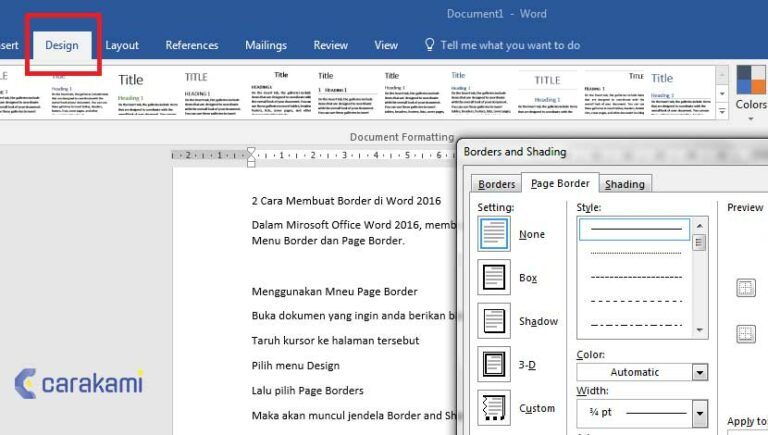This screenshot has width=768, height=435.
Task: Select the None border setting icon
Action: (x=494, y=234)
